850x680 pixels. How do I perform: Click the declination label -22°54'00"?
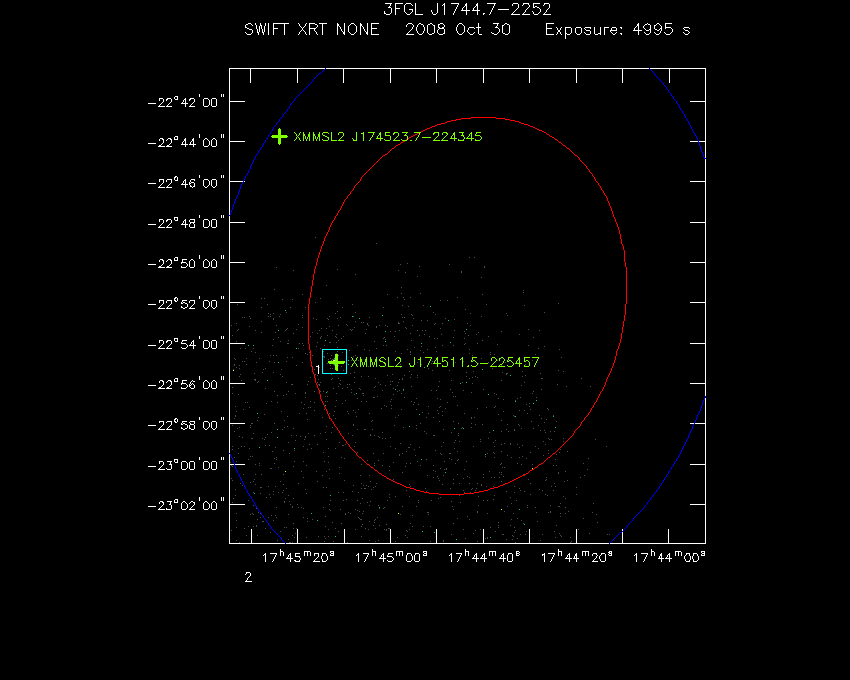click(x=186, y=344)
